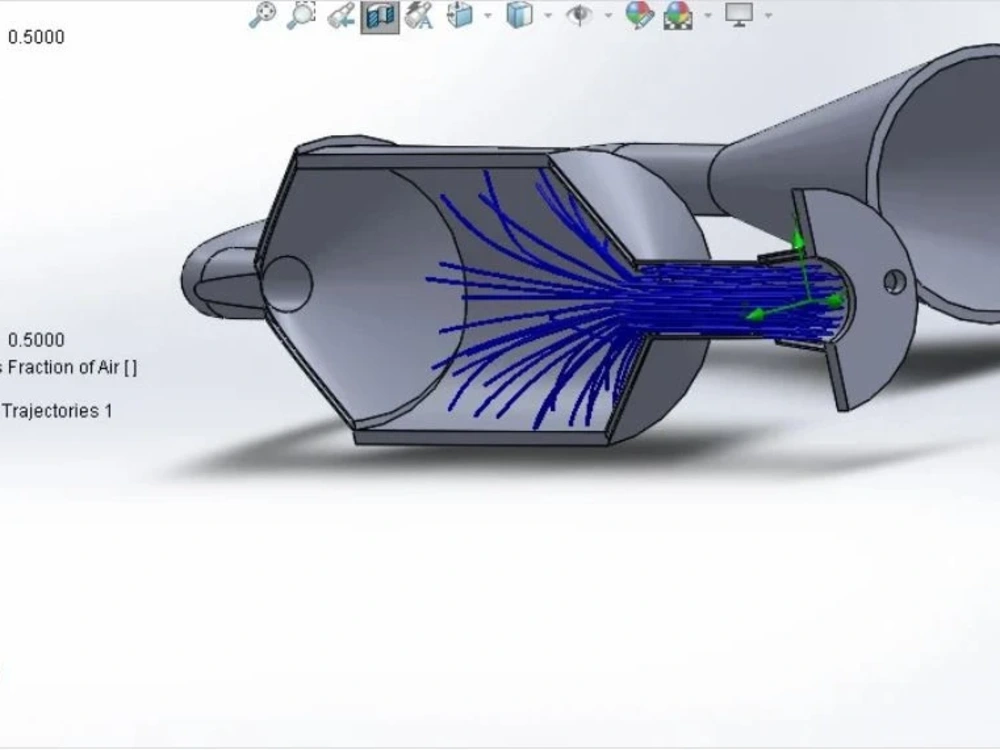Click the 0.5000 legend scale value
The height and width of the screenshot is (750, 1000).
pos(36,338)
